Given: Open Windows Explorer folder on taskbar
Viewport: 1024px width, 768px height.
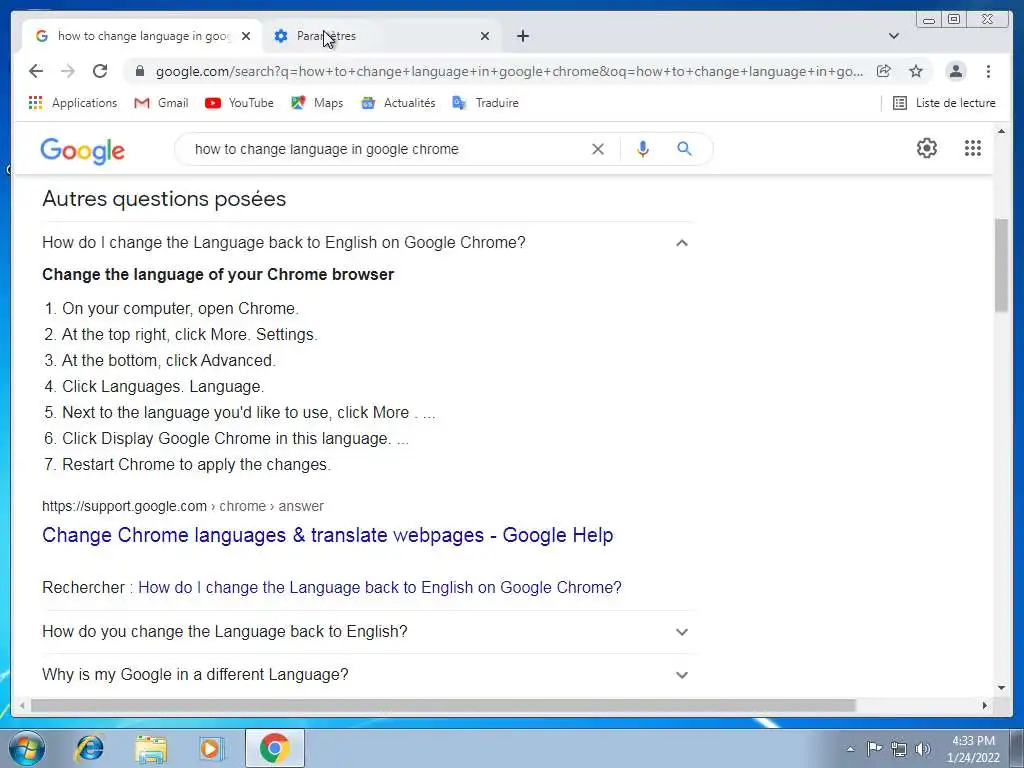Looking at the screenshot, I should pos(151,748).
